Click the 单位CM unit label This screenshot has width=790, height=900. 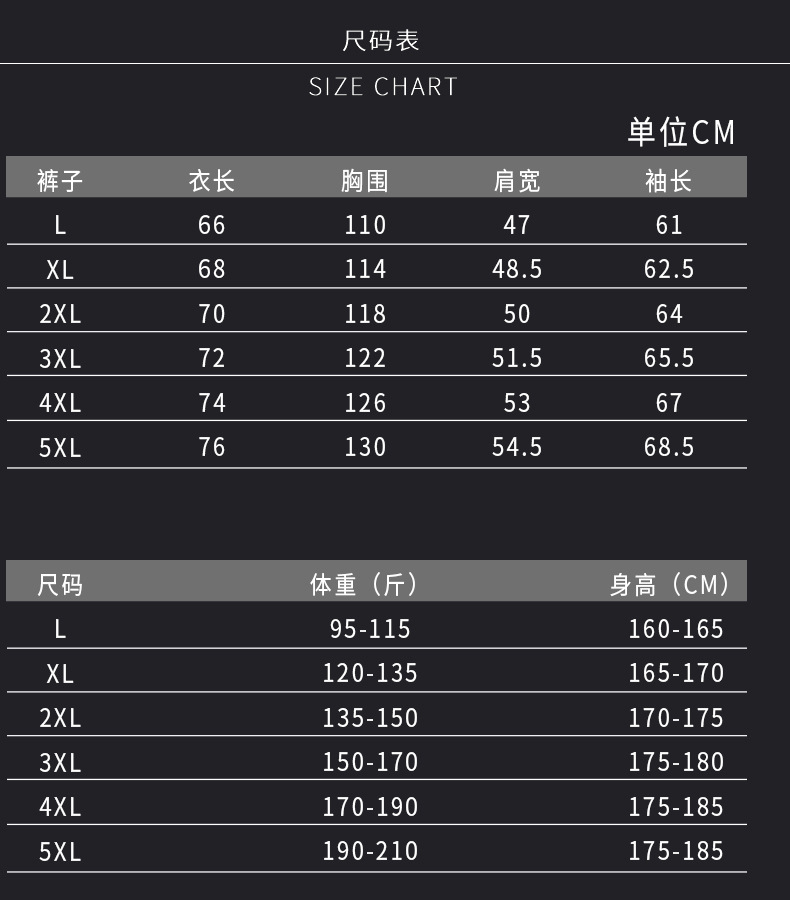click(681, 132)
